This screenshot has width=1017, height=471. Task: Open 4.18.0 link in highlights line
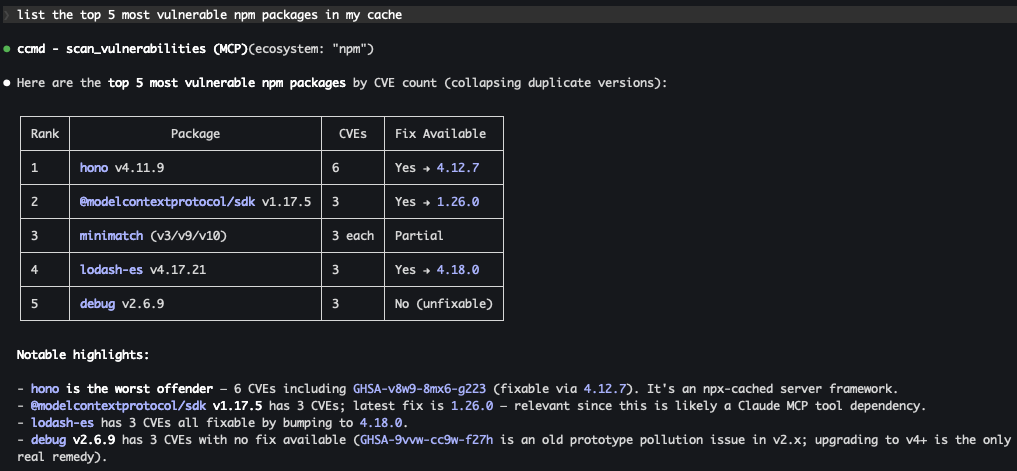[x=381, y=423]
